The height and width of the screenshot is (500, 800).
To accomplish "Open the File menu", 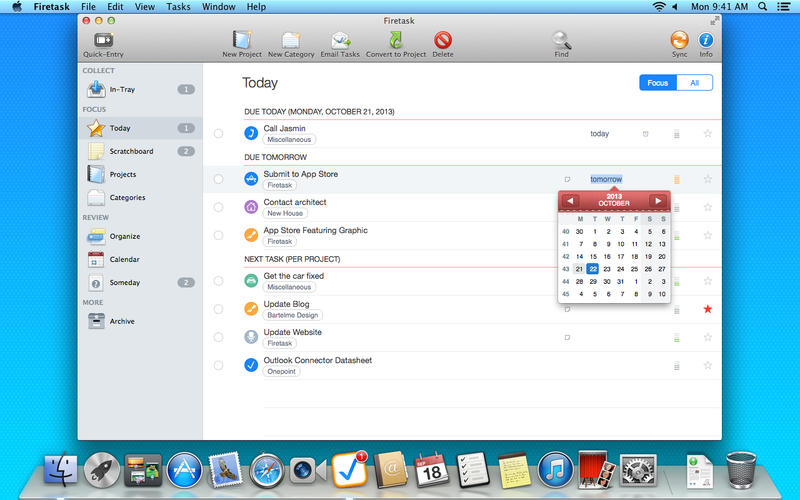I will click(88, 7).
